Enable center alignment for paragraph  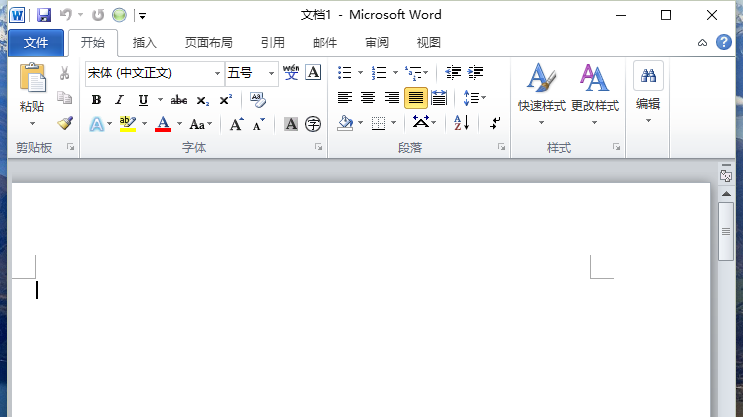point(368,98)
